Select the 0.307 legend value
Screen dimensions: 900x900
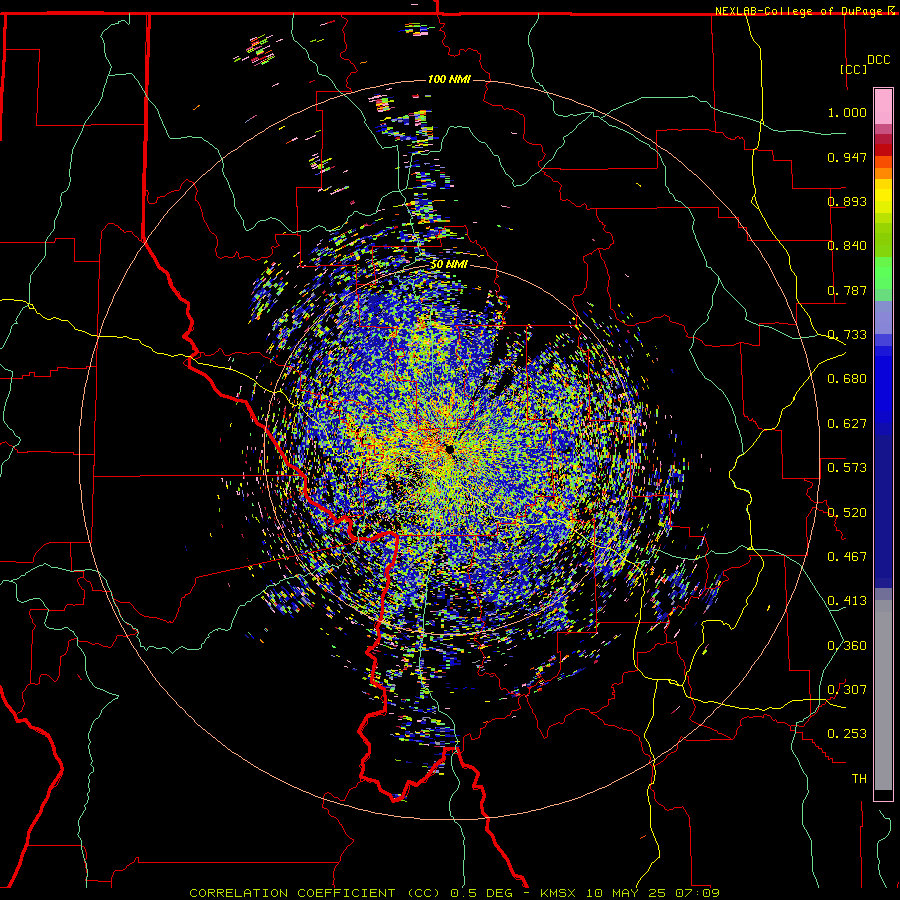point(847,690)
